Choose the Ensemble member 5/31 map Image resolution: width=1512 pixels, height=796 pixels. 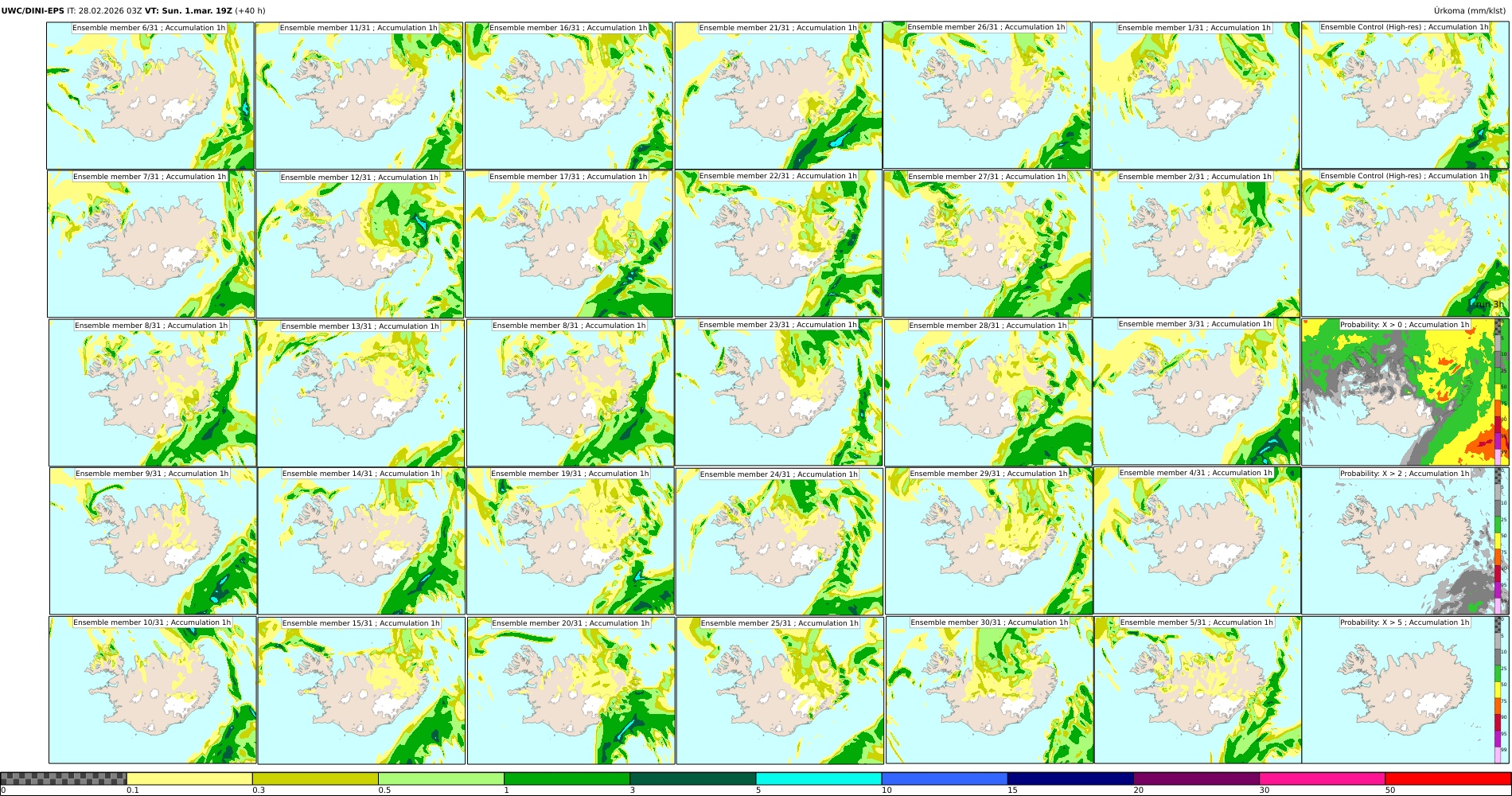[x=1198, y=690]
